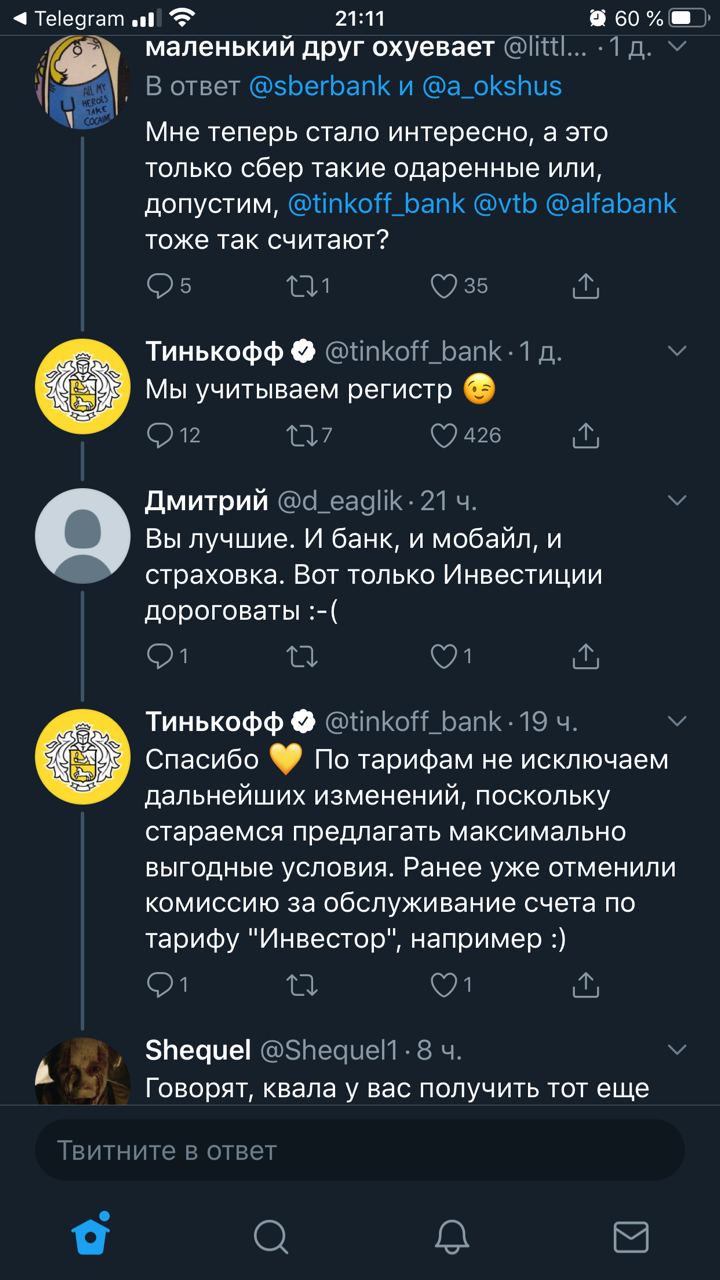Open the @tinkoff_bank mention link
The height and width of the screenshot is (1280, 720).
(376, 204)
